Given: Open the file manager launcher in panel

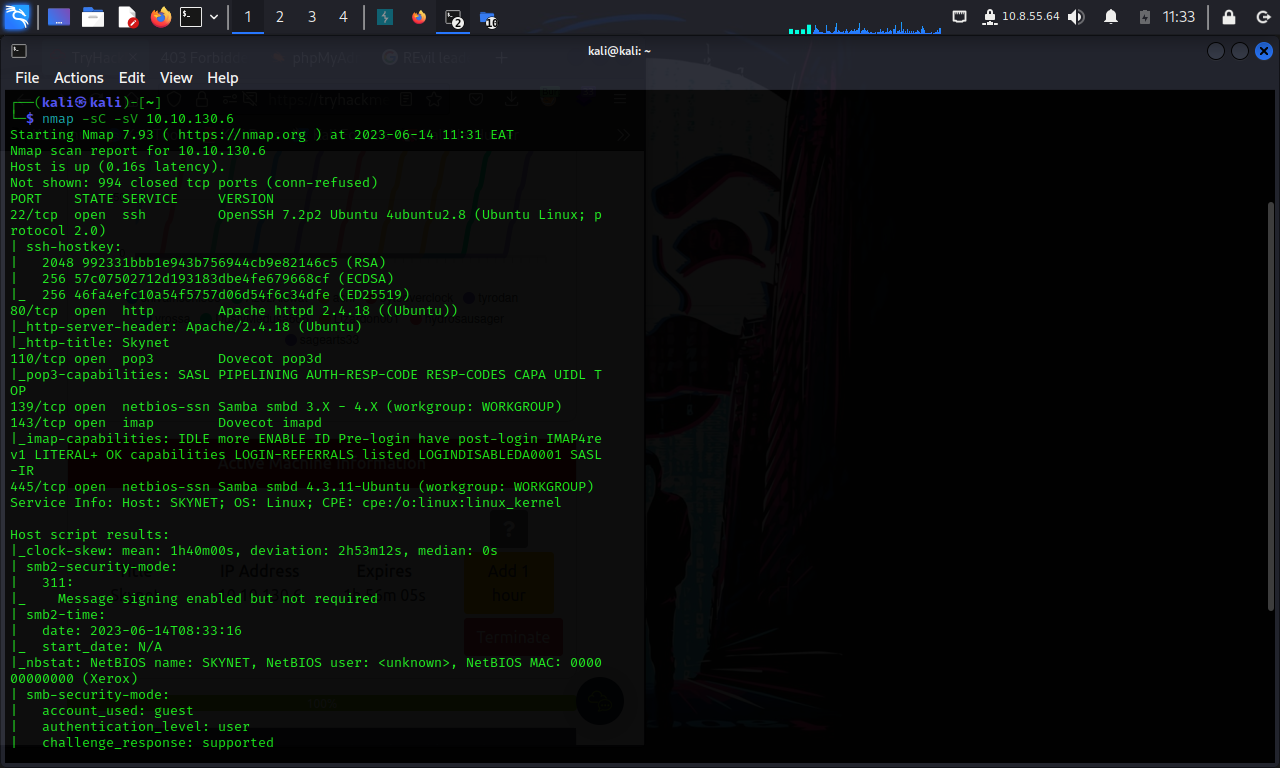Looking at the screenshot, I should pyautogui.click(x=93, y=17).
